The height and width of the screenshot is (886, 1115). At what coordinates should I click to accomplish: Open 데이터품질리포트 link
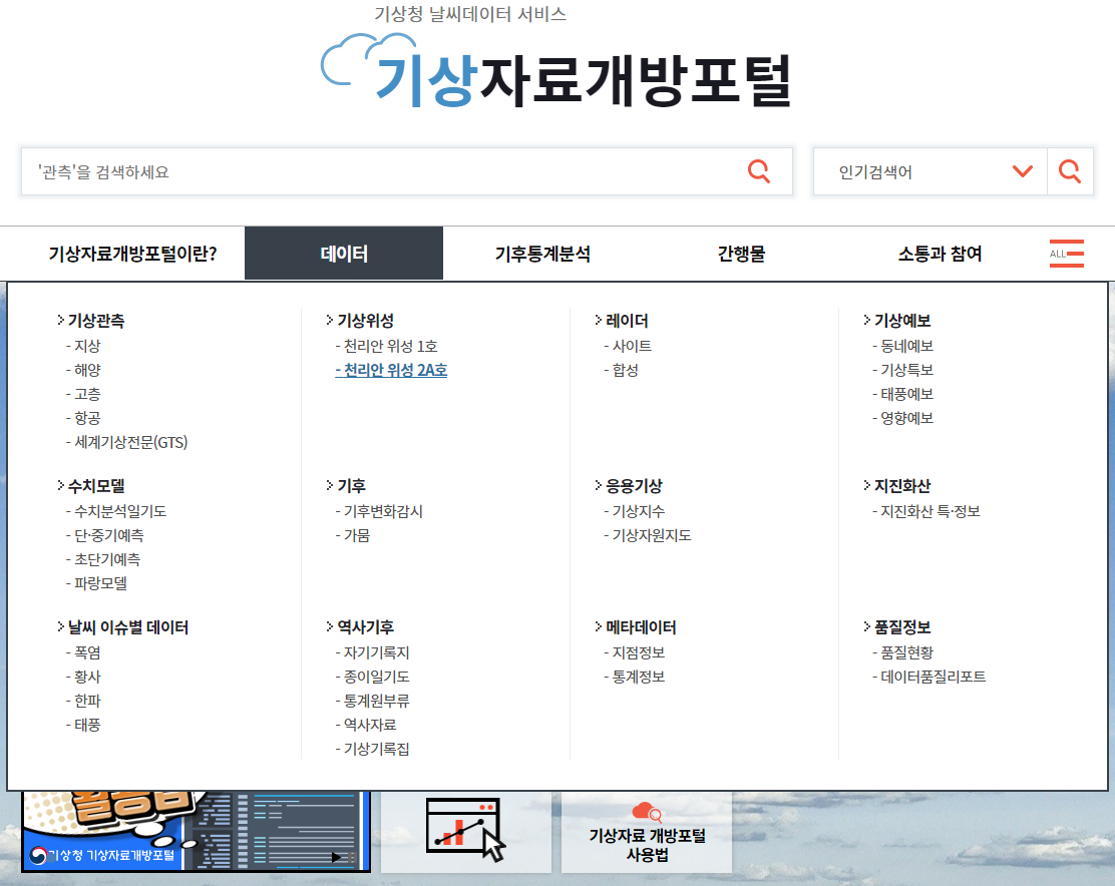[x=929, y=677]
